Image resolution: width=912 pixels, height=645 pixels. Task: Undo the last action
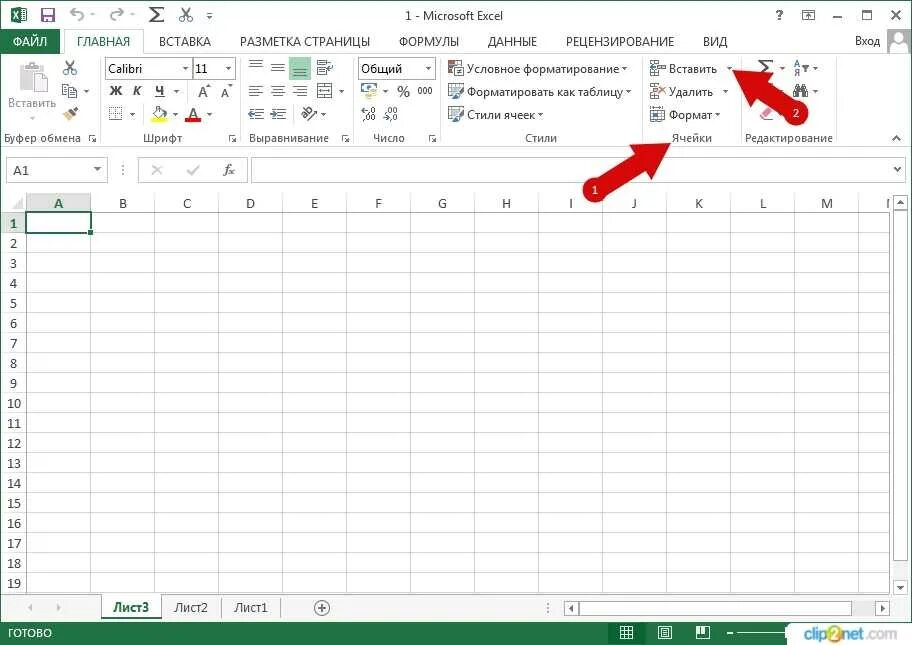[77, 15]
